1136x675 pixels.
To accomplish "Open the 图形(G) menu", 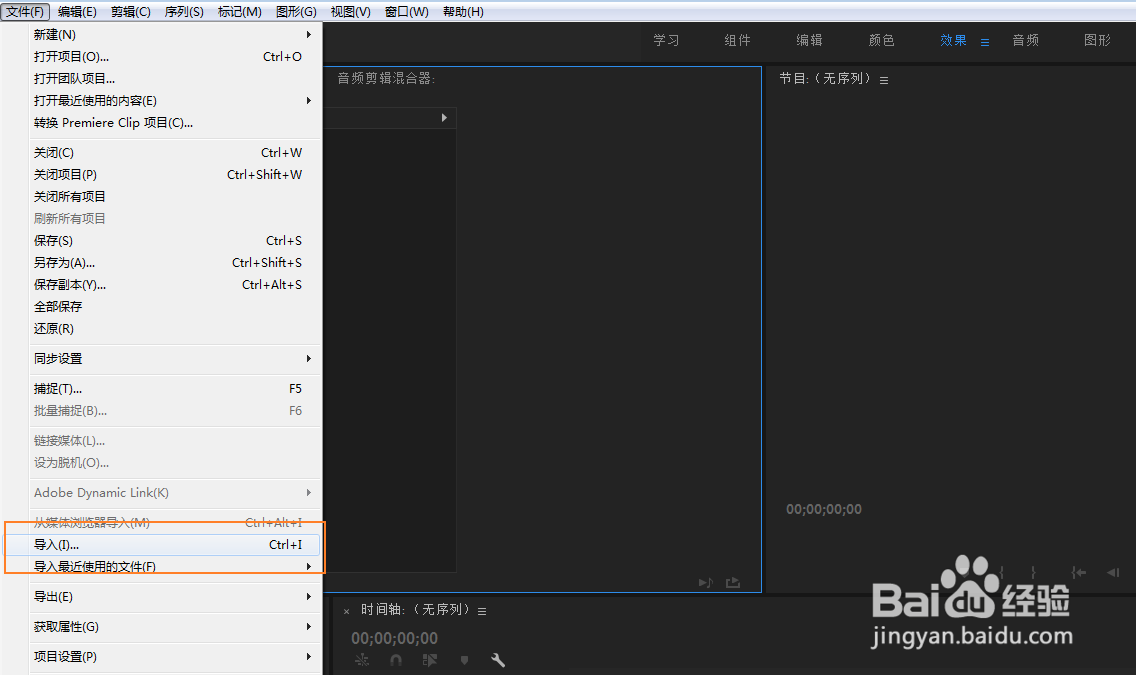I will pos(296,12).
